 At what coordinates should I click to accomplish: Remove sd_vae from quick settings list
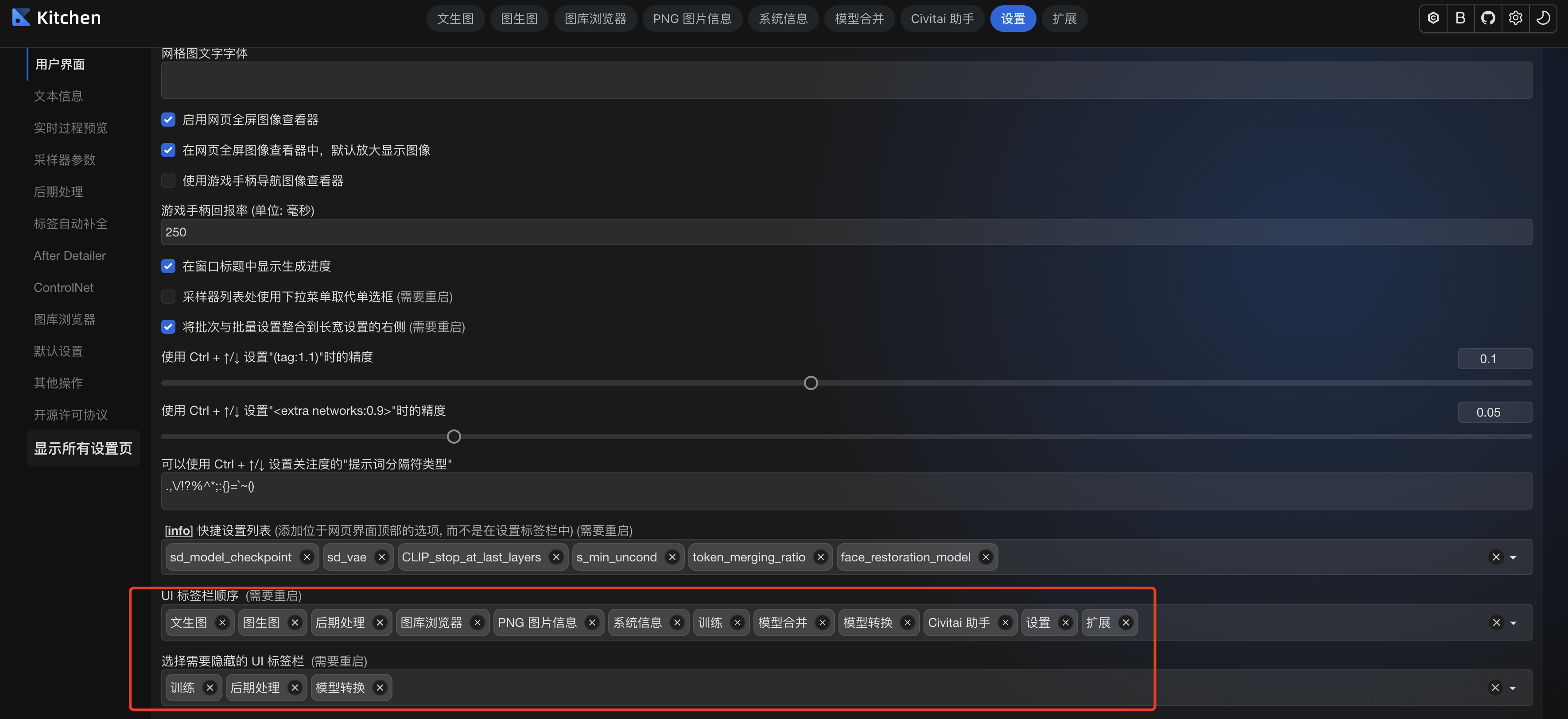point(382,557)
